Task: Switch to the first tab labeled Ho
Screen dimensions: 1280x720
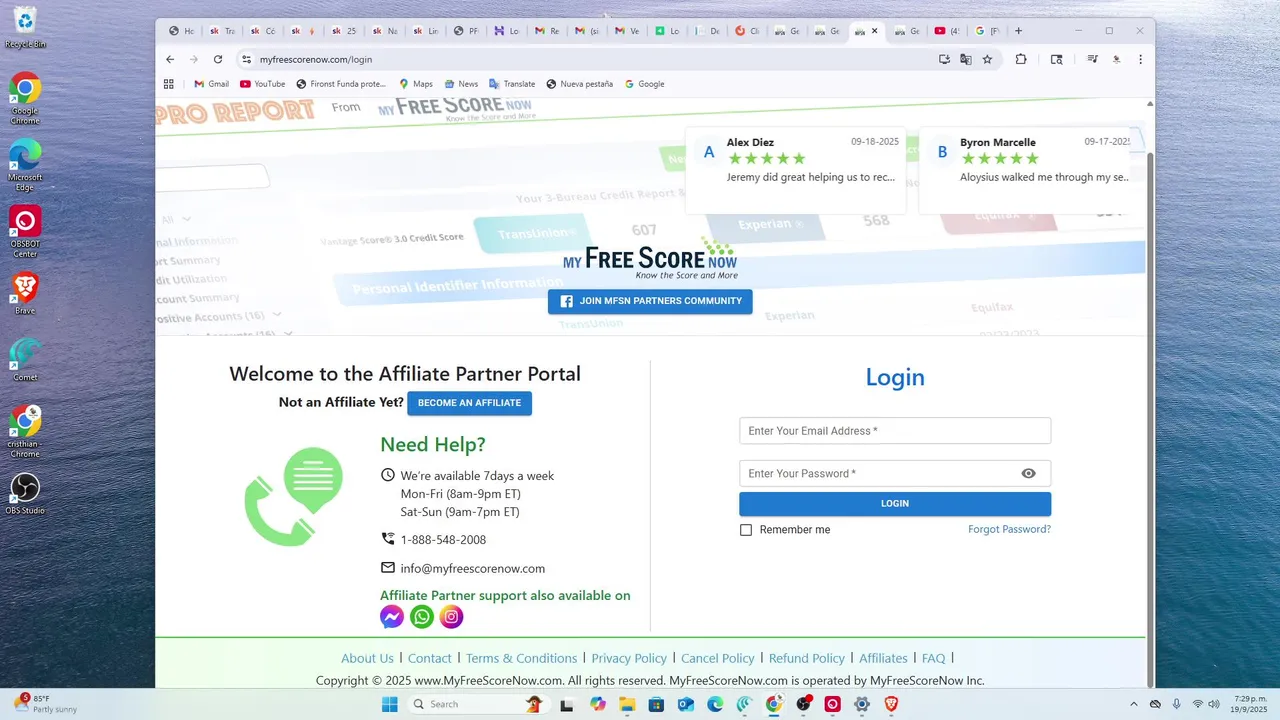Action: click(x=181, y=31)
